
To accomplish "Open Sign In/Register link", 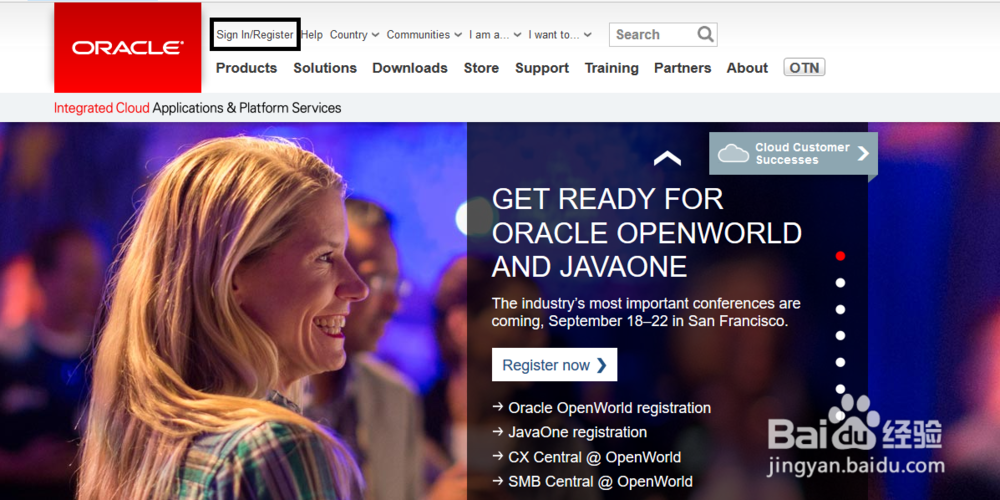I will point(254,34).
